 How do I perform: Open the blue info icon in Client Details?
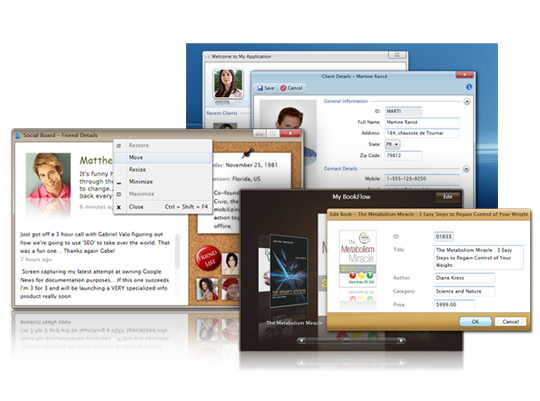[x=469, y=87]
